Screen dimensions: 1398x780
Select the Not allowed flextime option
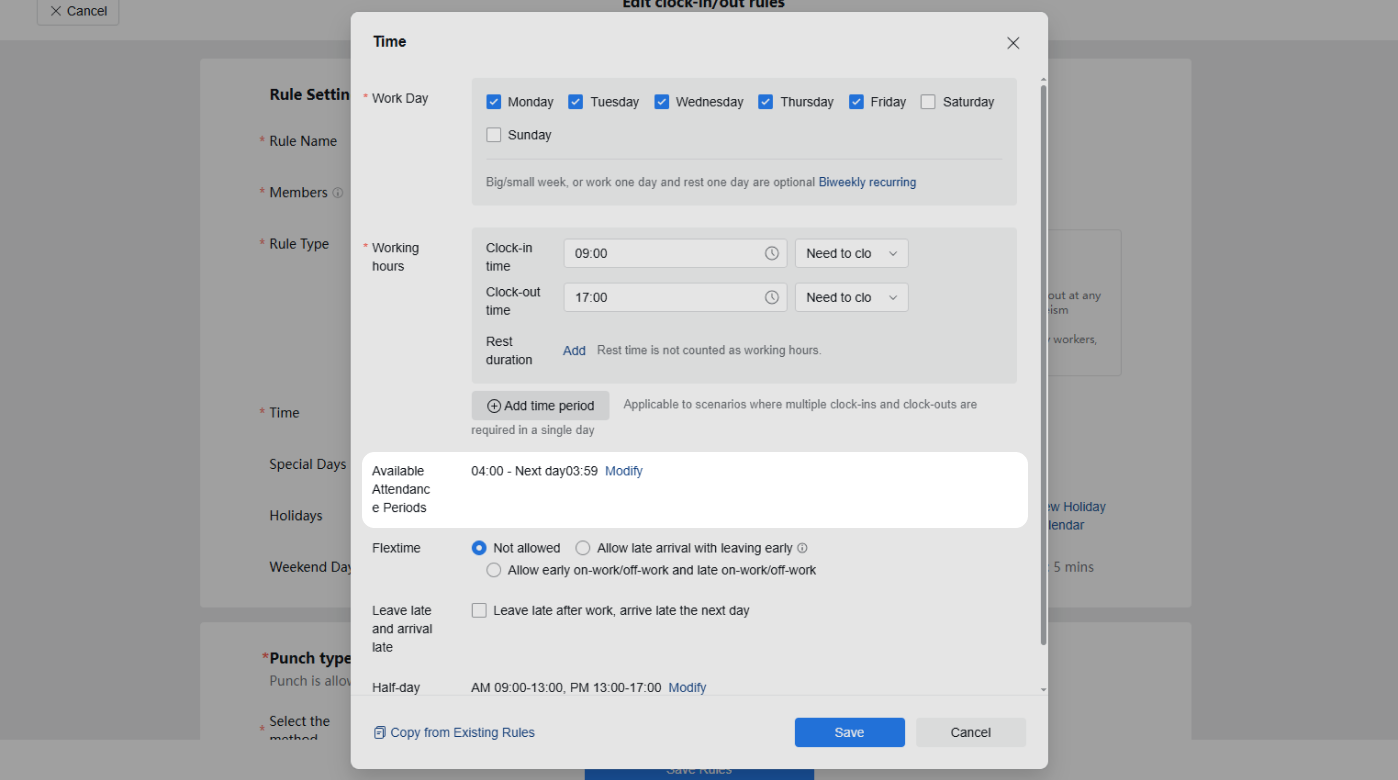[479, 548]
